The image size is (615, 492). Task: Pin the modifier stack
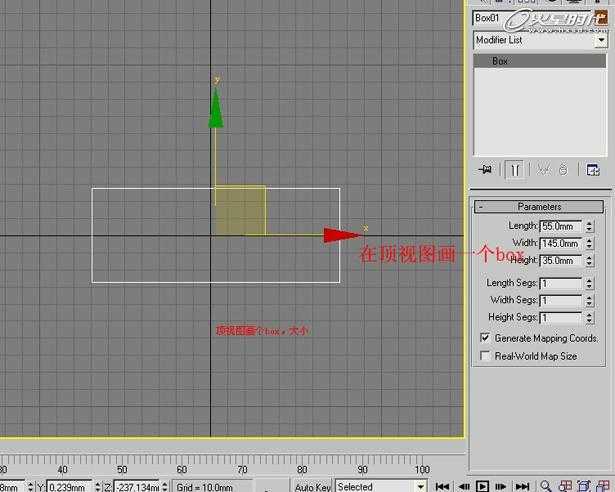pos(485,170)
